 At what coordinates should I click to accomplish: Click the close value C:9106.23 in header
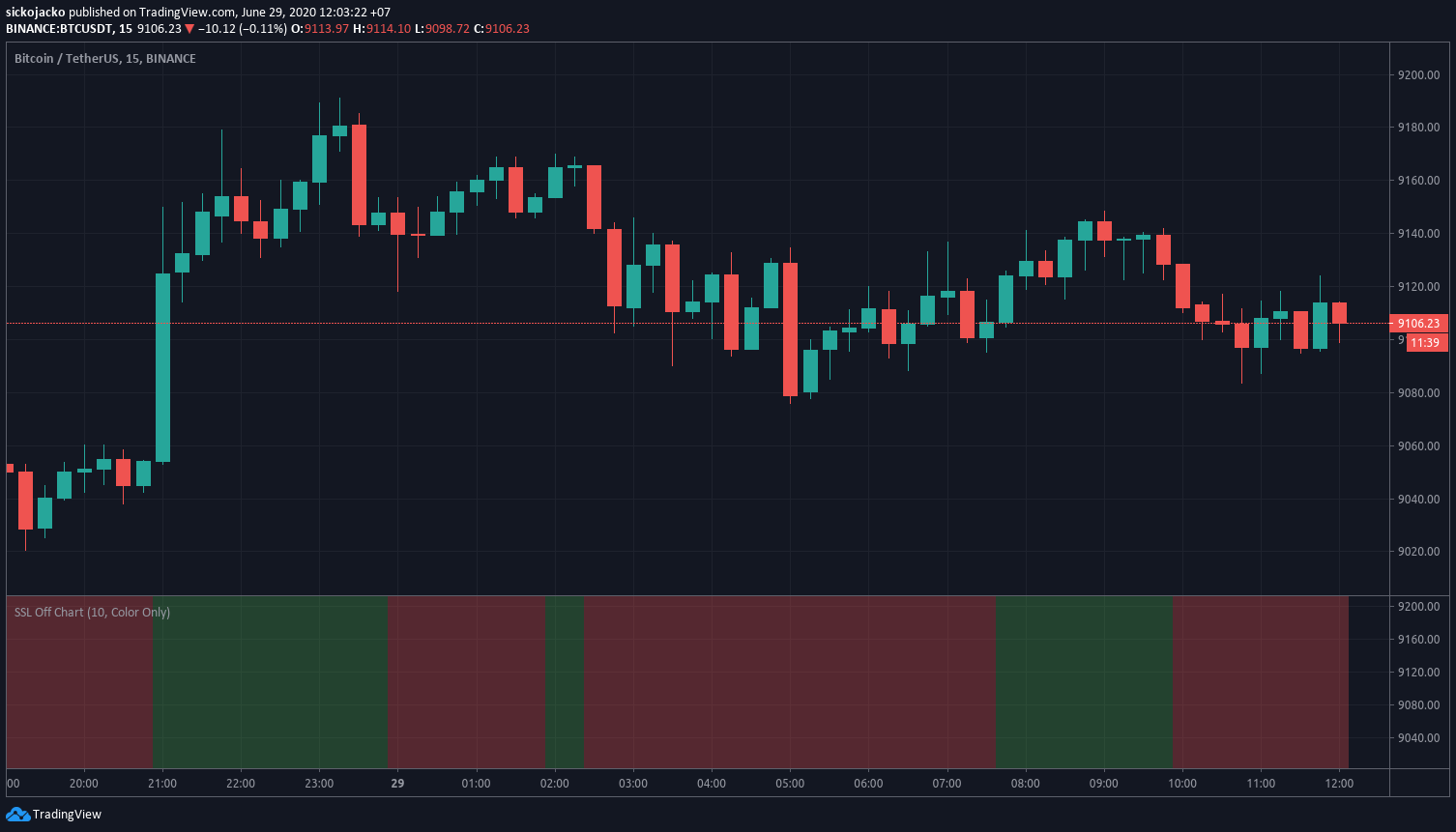502,28
